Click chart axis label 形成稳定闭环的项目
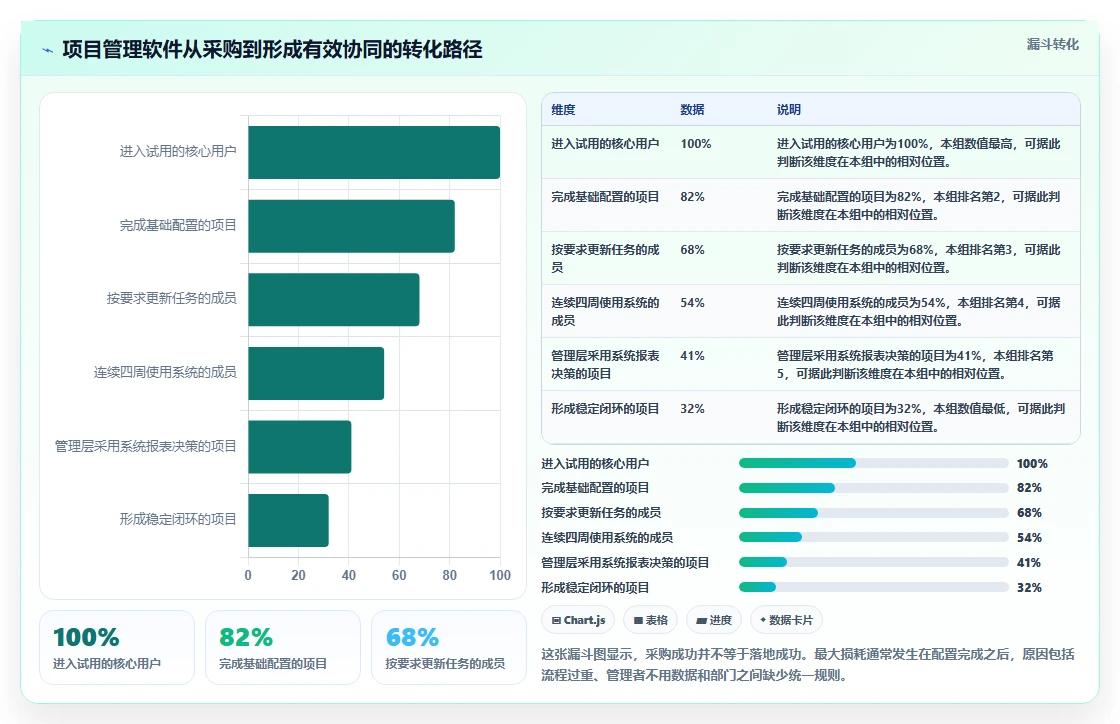The width and height of the screenshot is (1120, 724). tap(178, 519)
